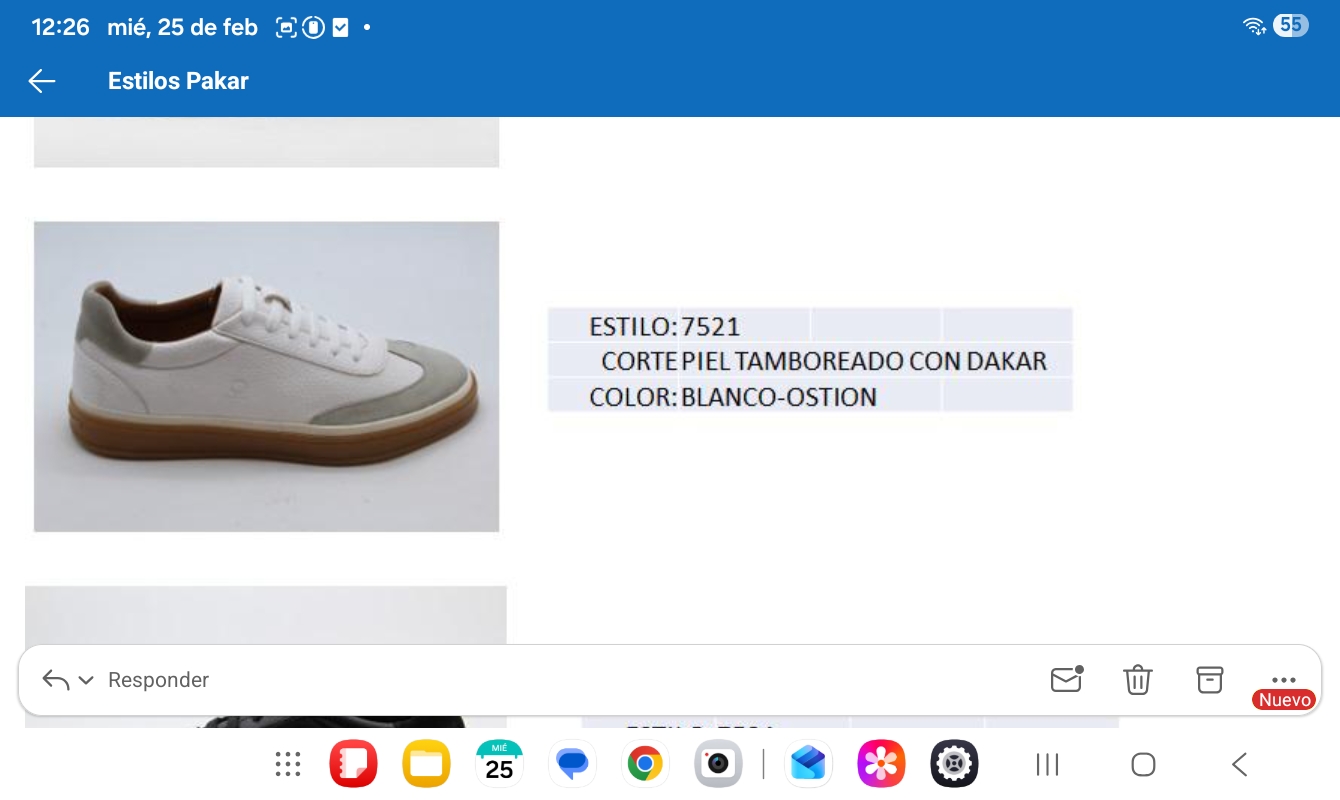Viewport: 1340px width, 800px height.
Task: Open the Calendar app showing 25
Action: tap(499, 765)
